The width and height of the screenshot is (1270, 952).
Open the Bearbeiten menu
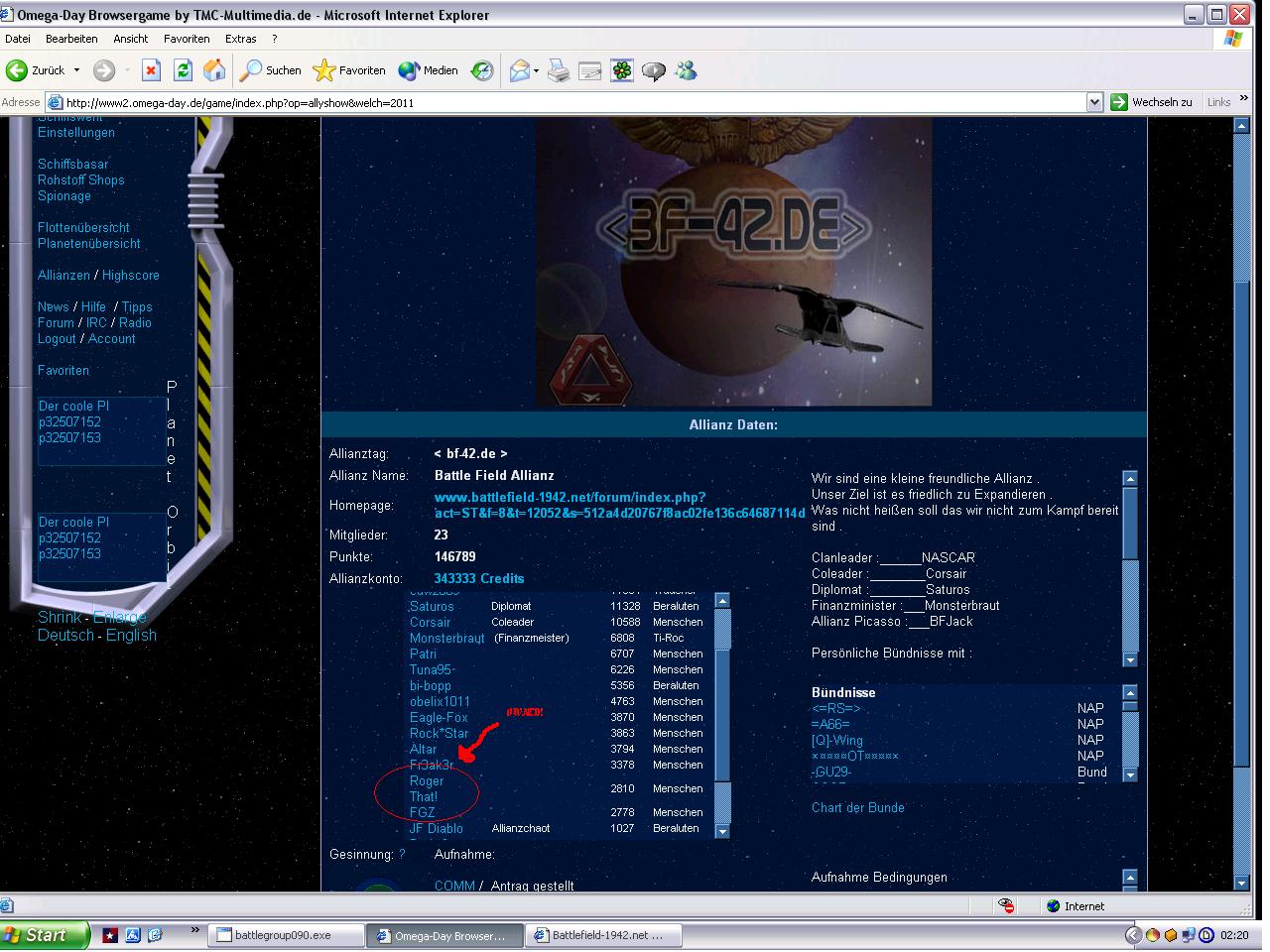[x=71, y=39]
